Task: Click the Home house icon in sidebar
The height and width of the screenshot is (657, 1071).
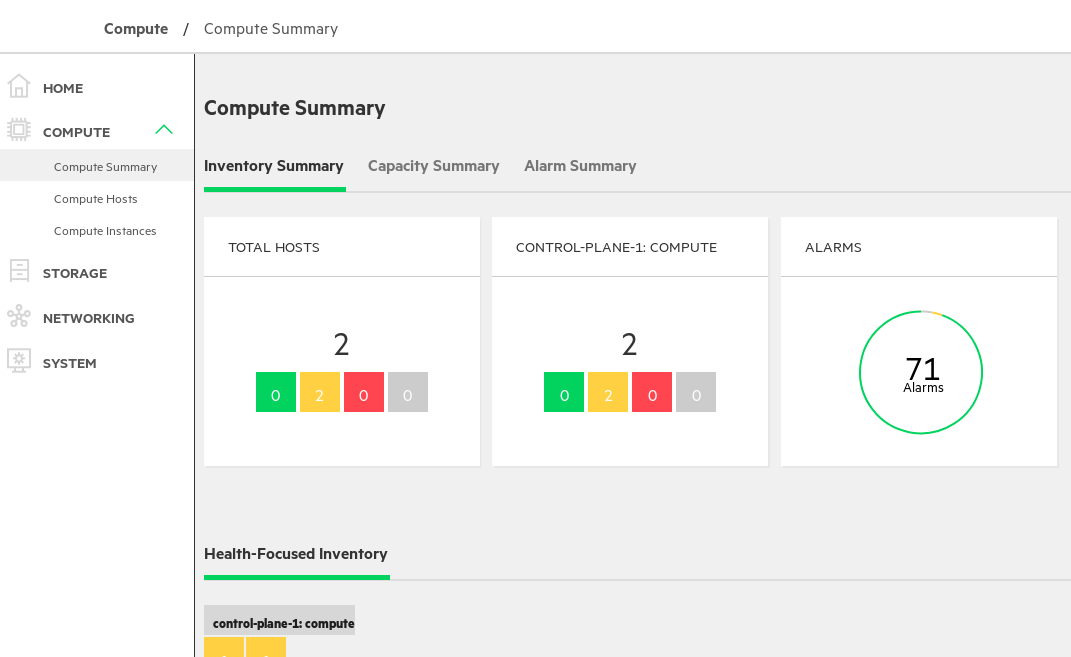Action: 19,87
